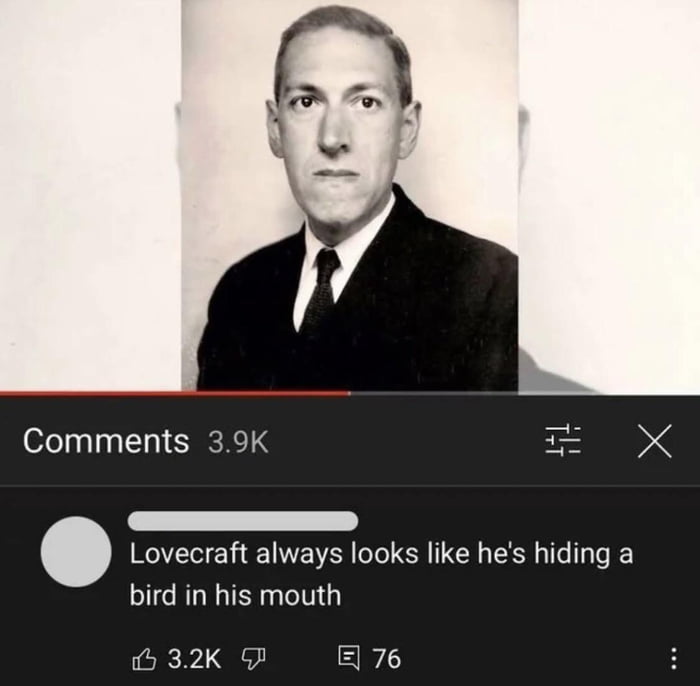
Task: Open replies via the reply bubble icon
Action: [349, 659]
